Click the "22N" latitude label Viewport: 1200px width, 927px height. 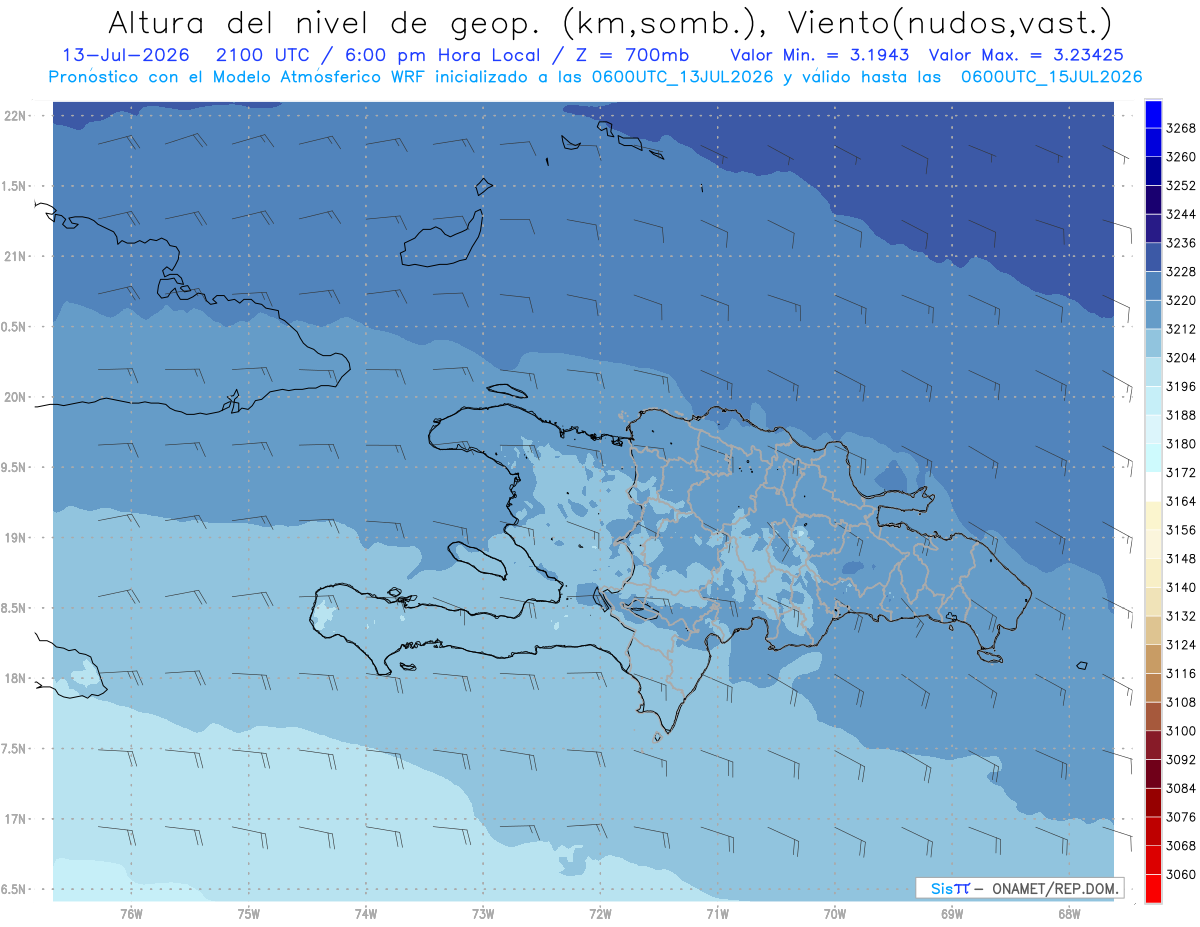click(16, 116)
